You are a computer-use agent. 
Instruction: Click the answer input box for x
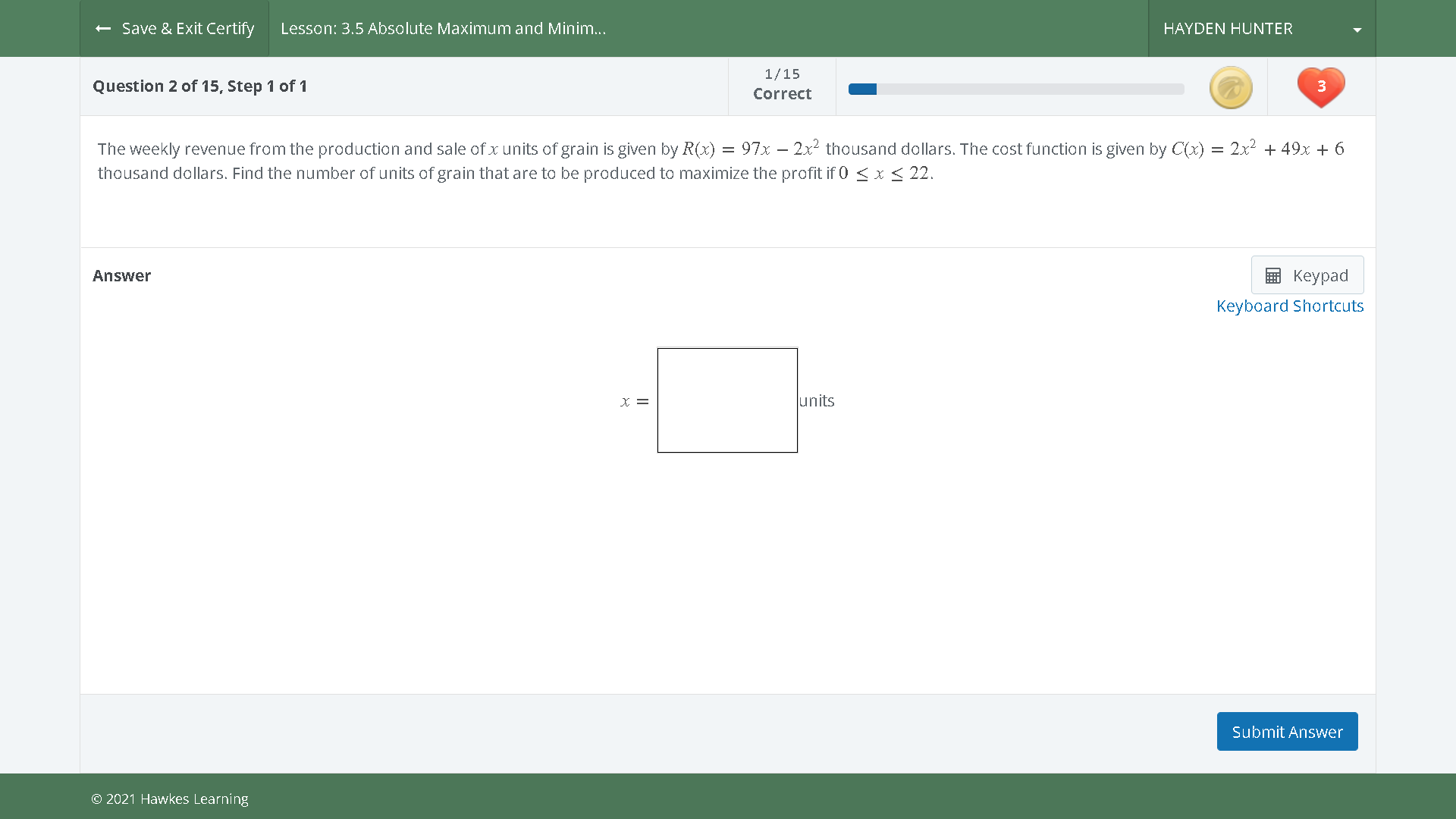point(727,400)
